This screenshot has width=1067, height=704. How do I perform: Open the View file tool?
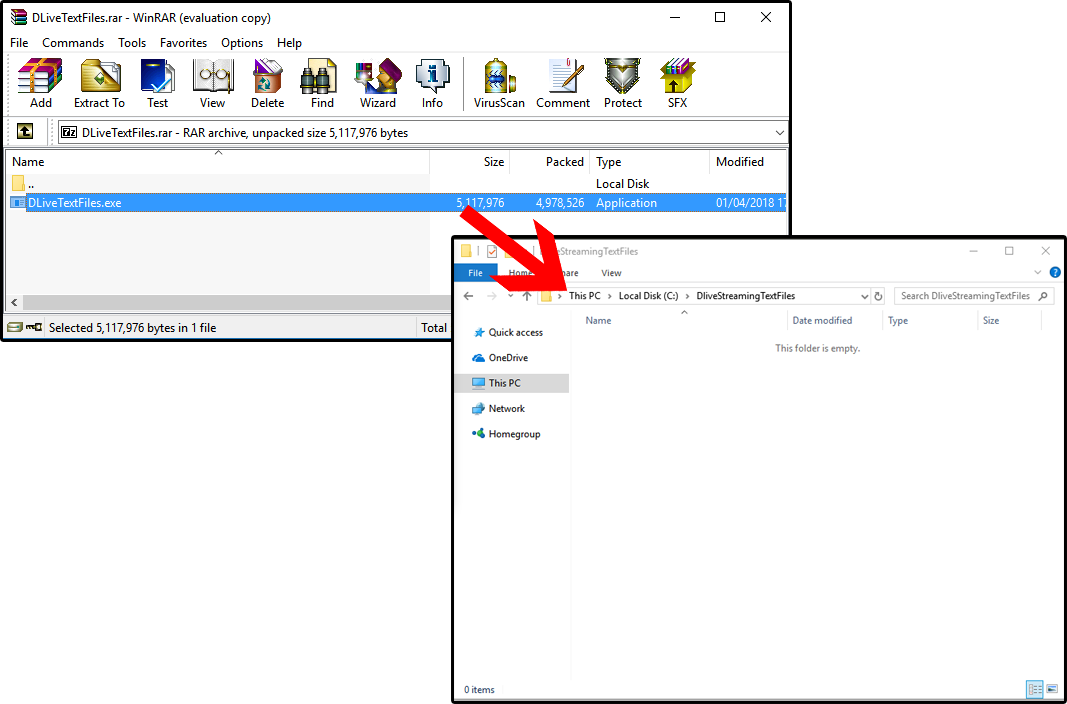coord(212,83)
